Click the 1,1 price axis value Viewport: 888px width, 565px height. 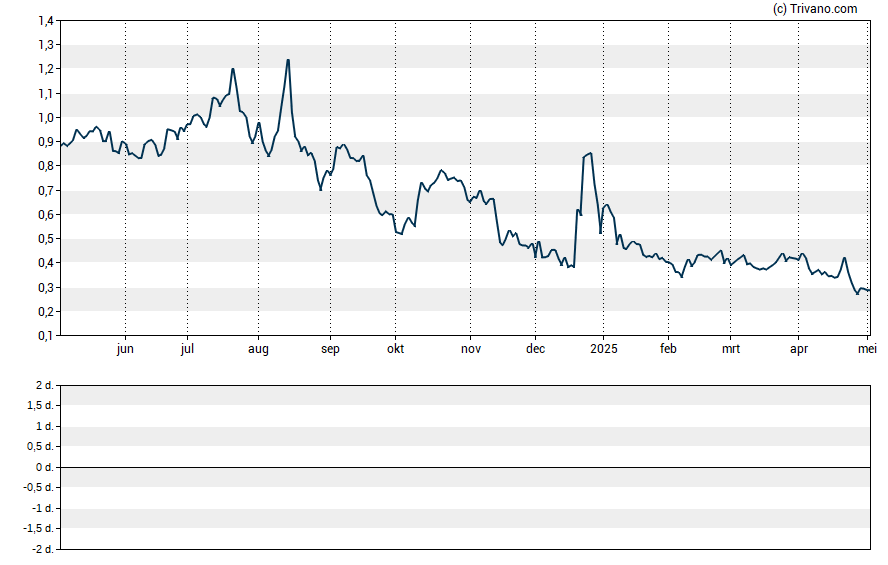(x=46, y=93)
